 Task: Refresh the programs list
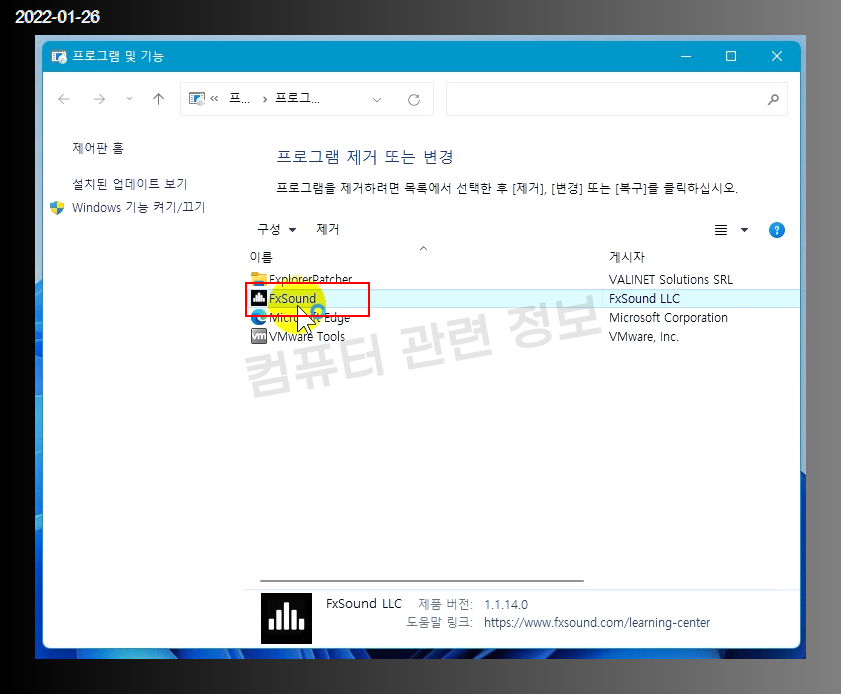[x=414, y=100]
